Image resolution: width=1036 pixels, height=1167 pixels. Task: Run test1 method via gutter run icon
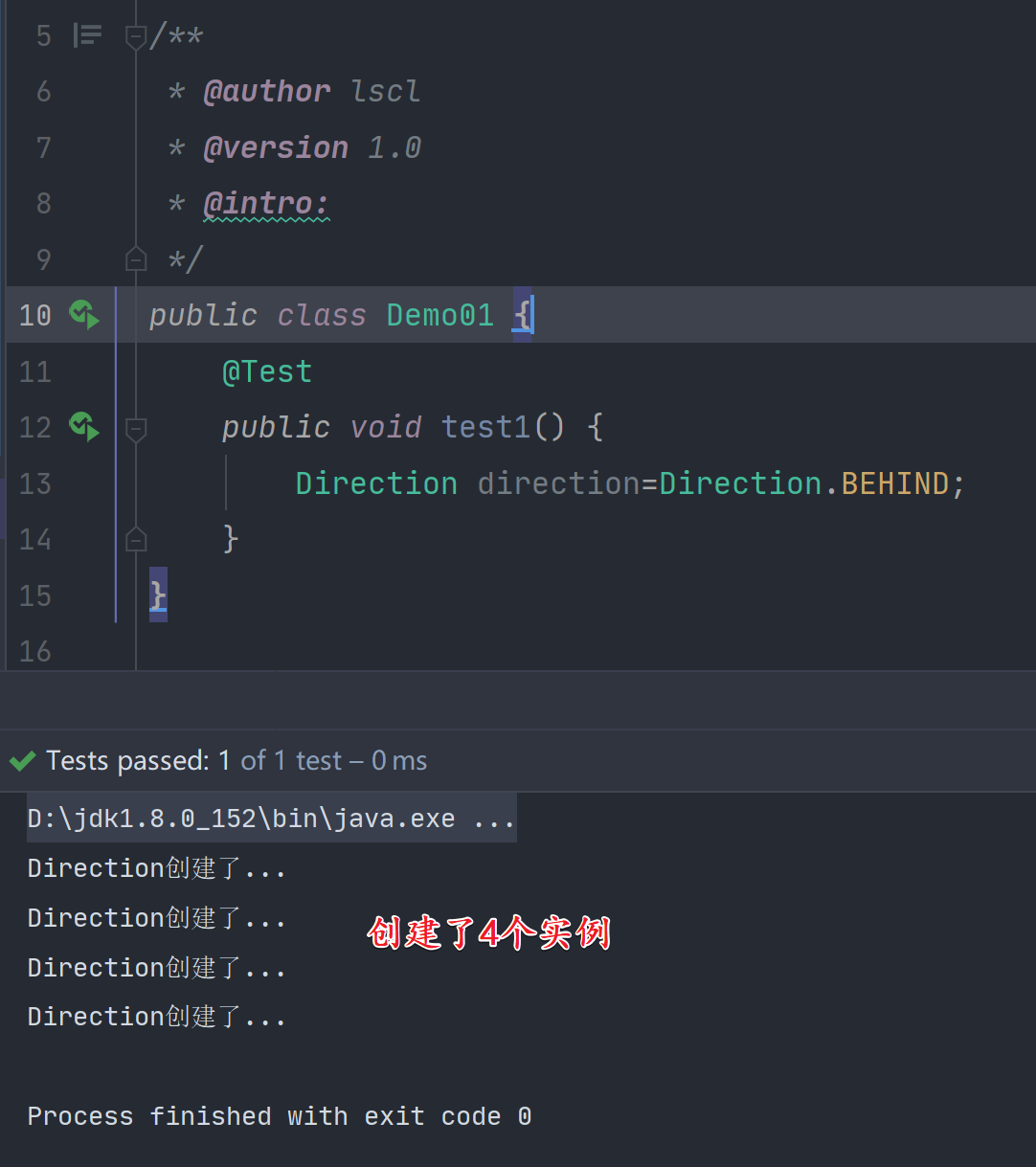pos(84,426)
